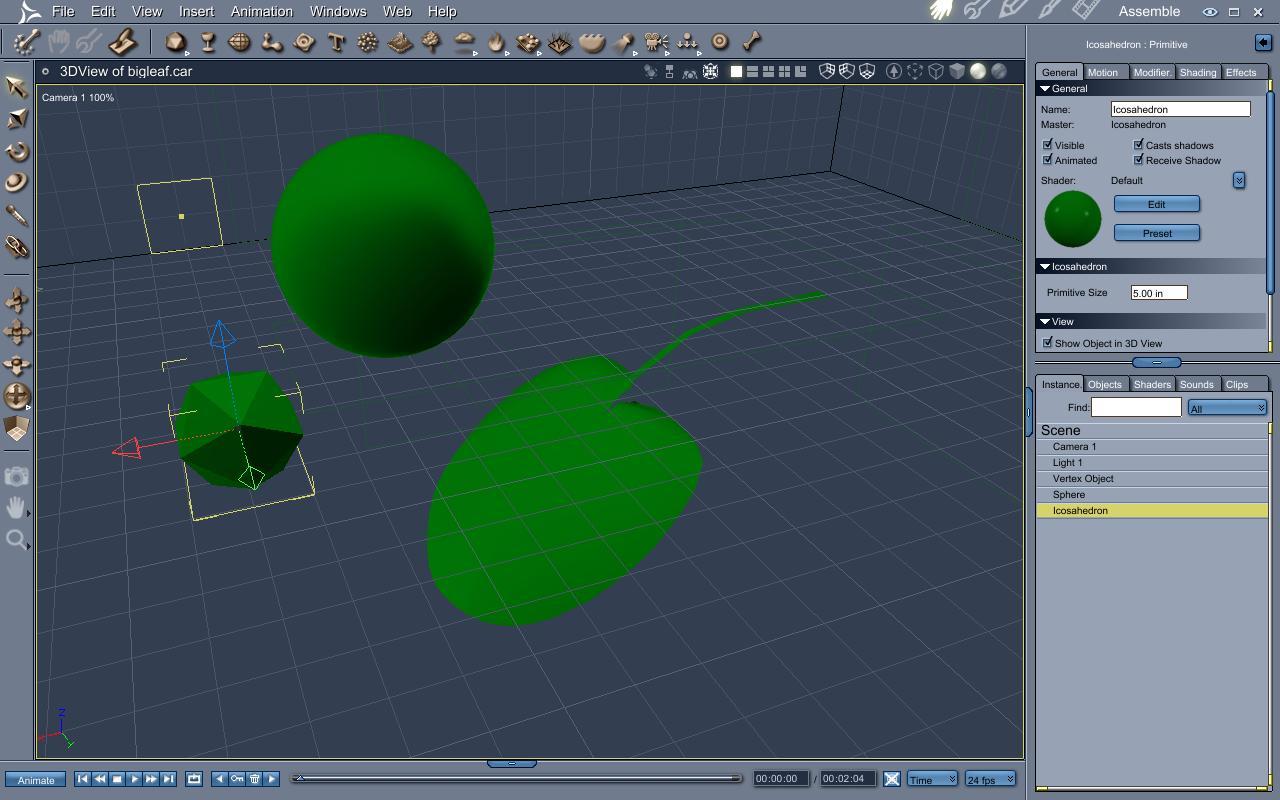
Task: Open the Shader Default dropdown arrow
Action: pyautogui.click(x=1239, y=180)
